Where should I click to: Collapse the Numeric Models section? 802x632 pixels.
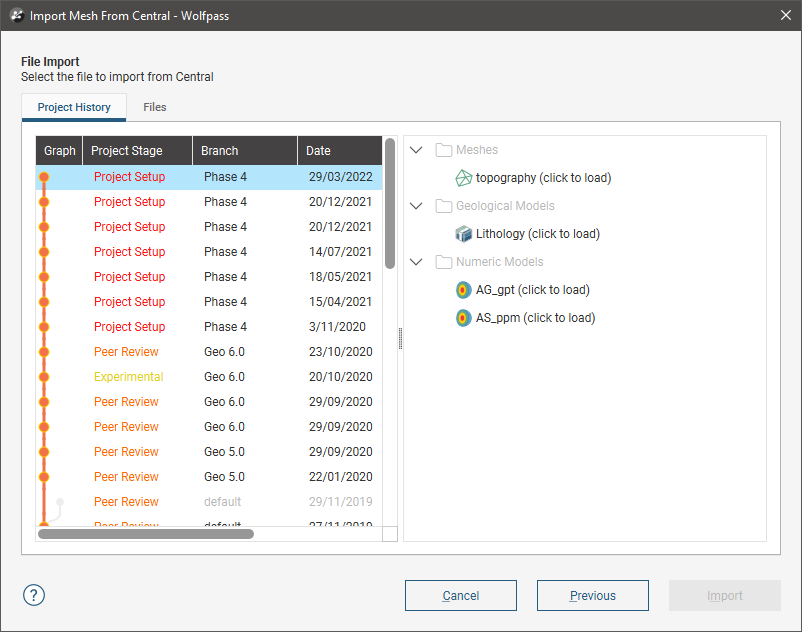click(417, 262)
